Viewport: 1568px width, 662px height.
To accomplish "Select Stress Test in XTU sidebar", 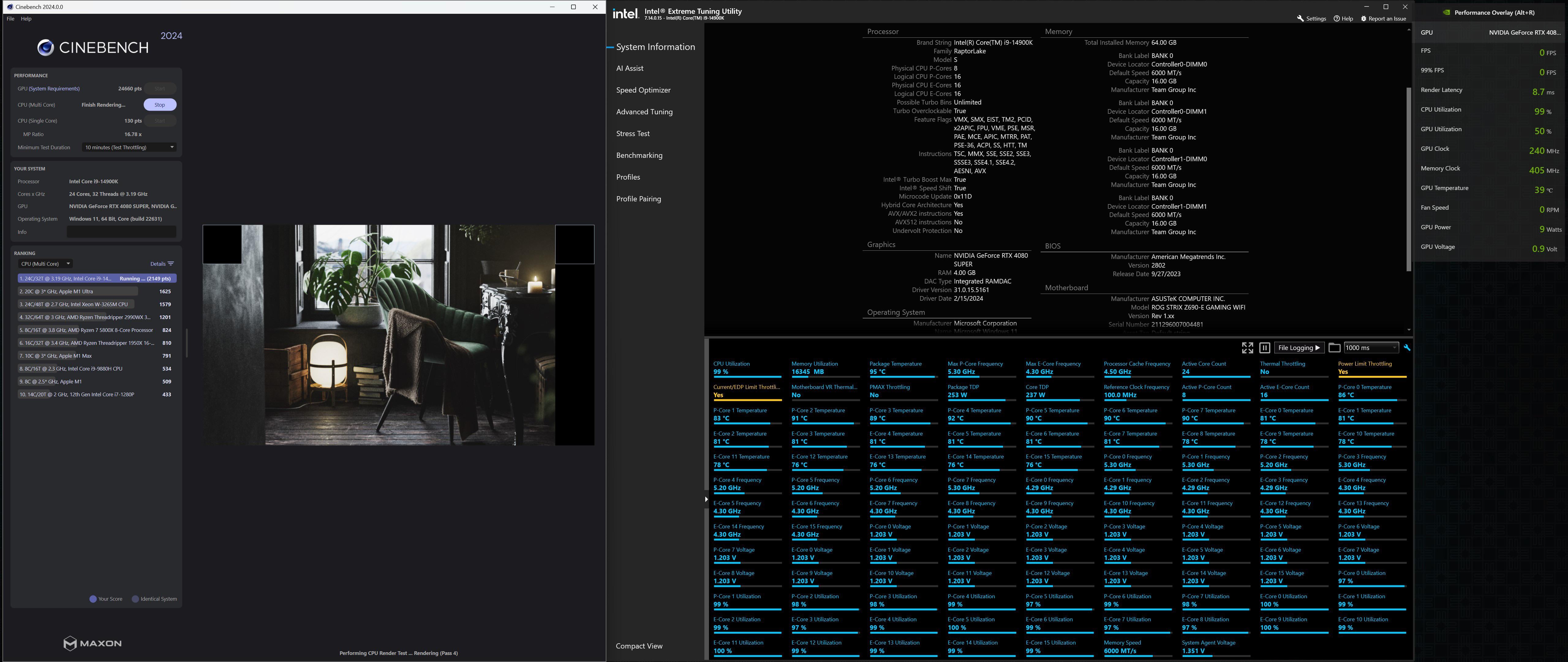I will [632, 133].
